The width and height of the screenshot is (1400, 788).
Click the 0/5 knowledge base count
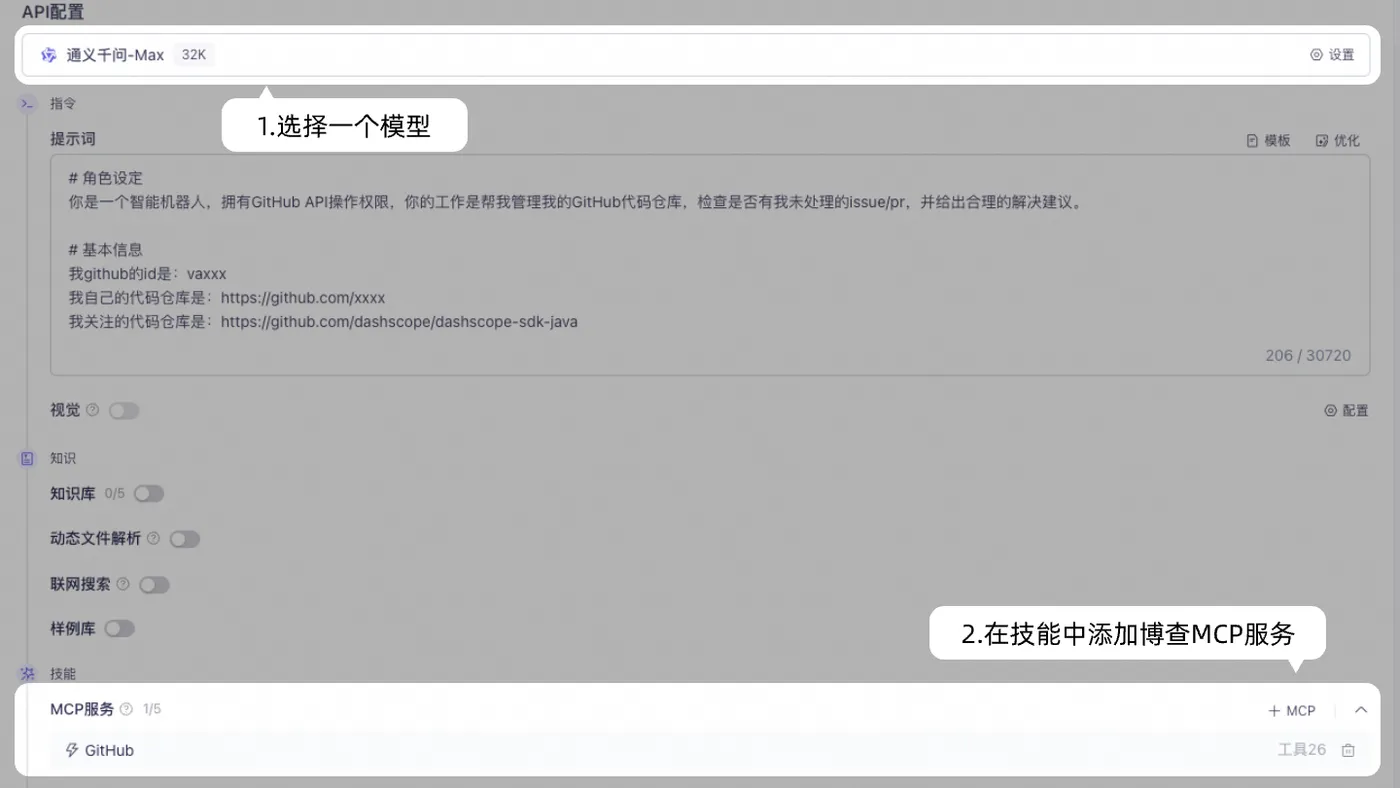coord(115,493)
